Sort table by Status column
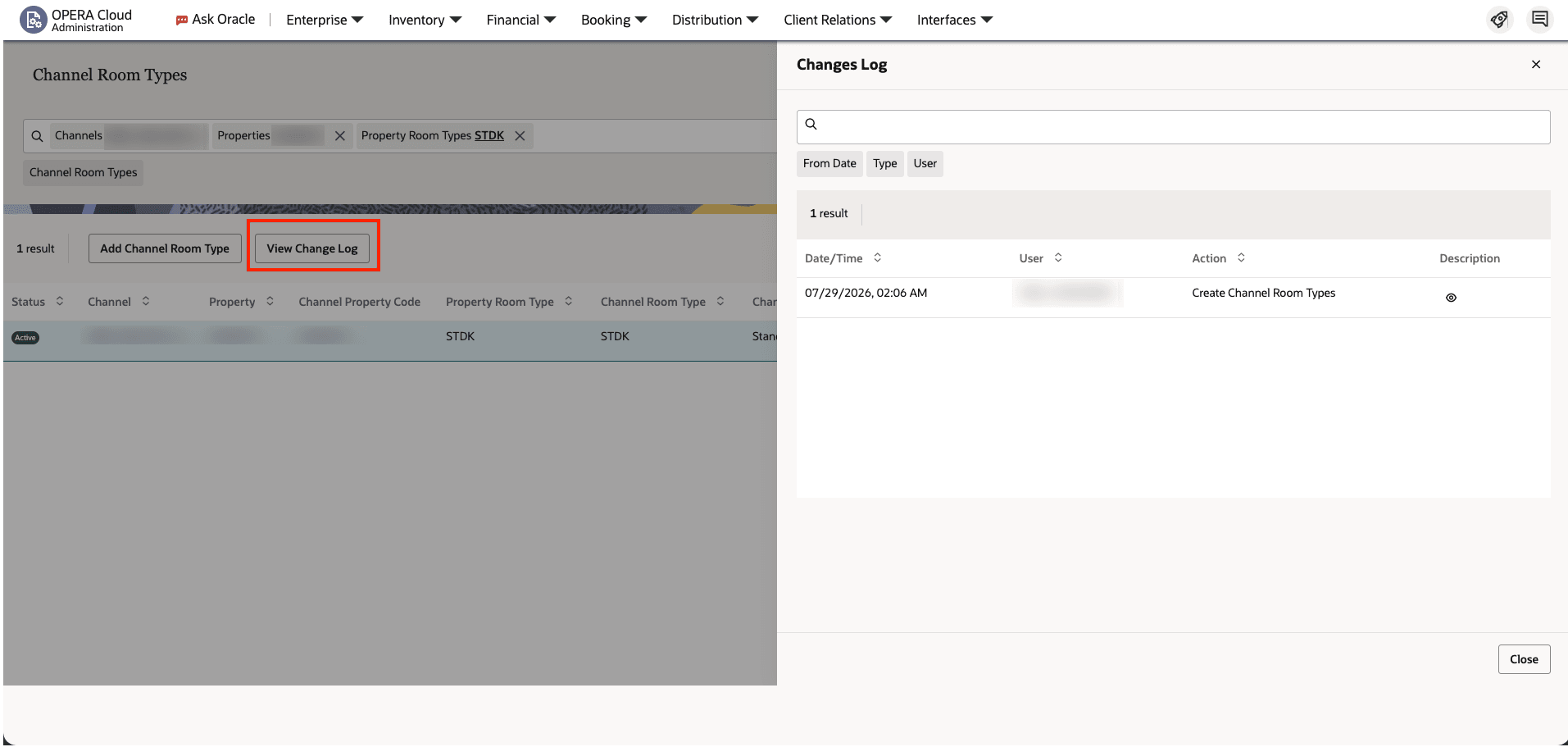Screen dimensions: 1568x747 coord(60,301)
